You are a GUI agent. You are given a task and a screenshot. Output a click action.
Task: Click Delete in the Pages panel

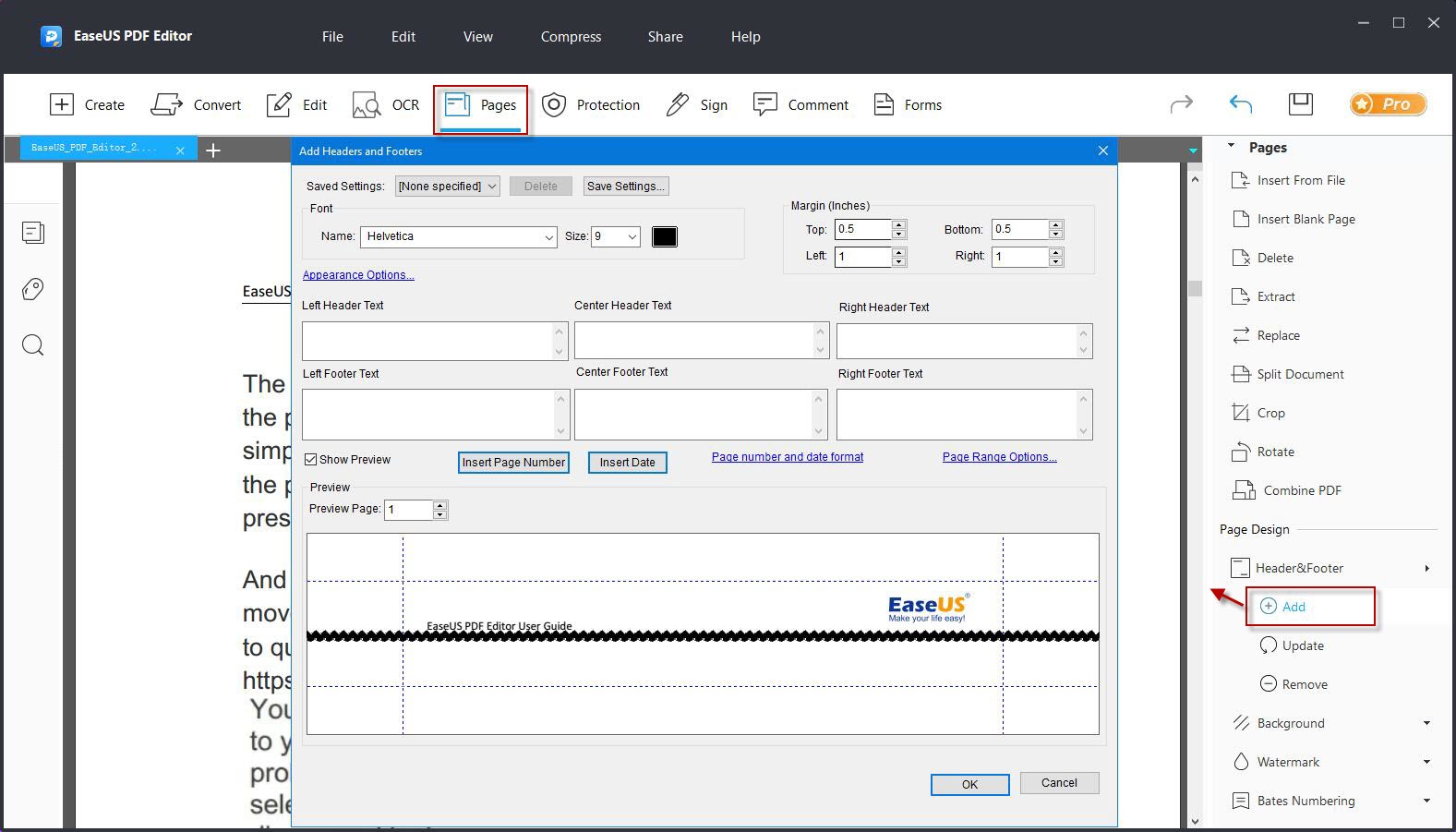[1262, 258]
